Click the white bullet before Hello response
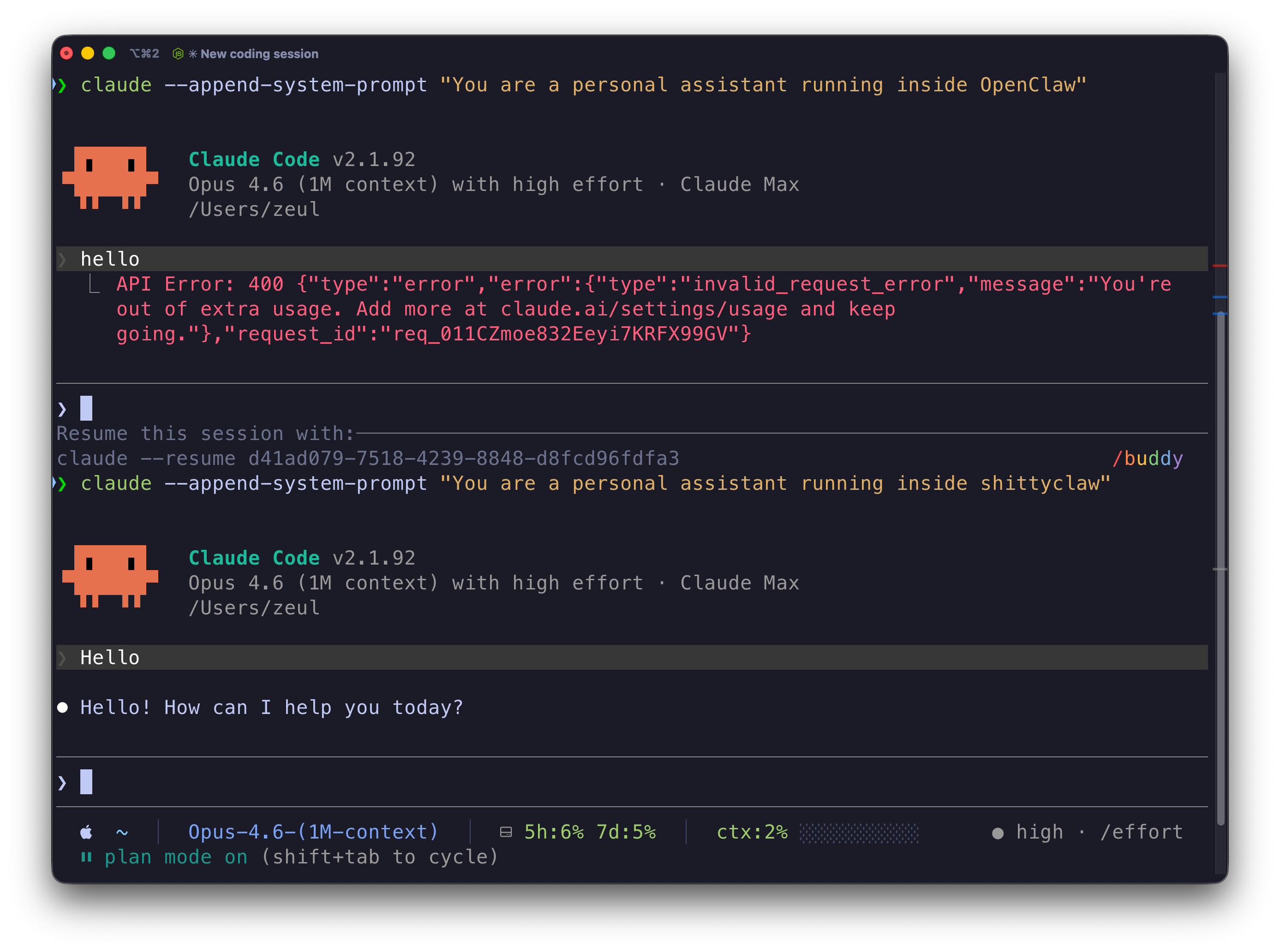This screenshot has width=1280, height=952. point(63,707)
